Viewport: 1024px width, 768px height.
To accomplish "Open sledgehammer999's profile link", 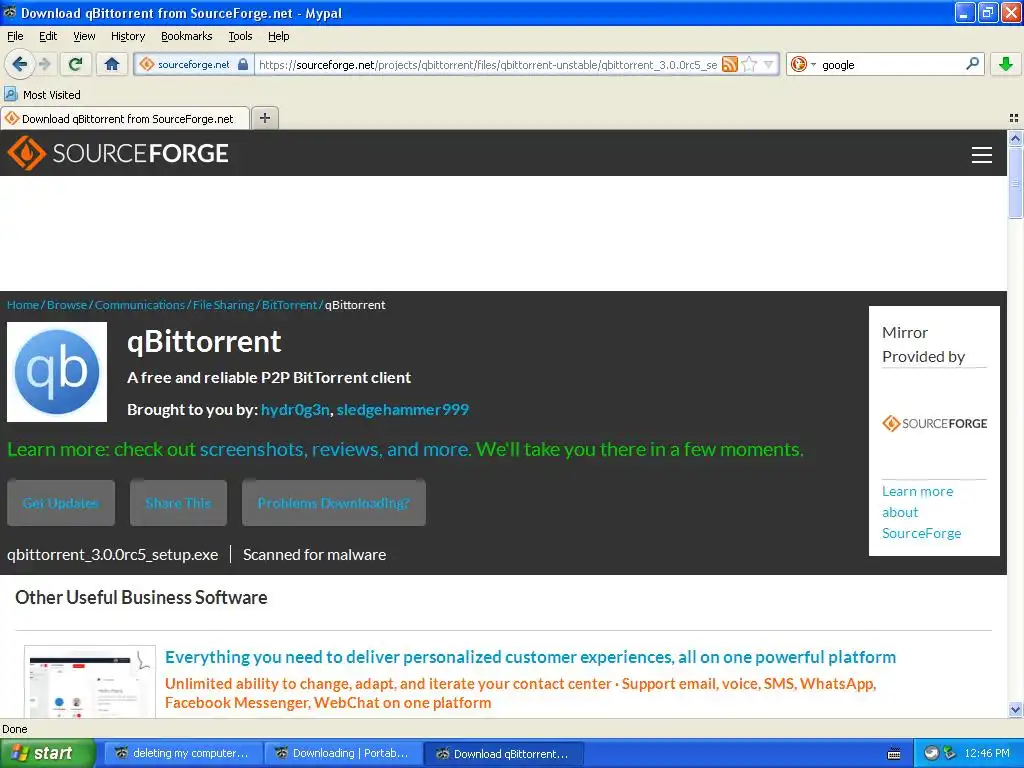I will tap(402, 409).
